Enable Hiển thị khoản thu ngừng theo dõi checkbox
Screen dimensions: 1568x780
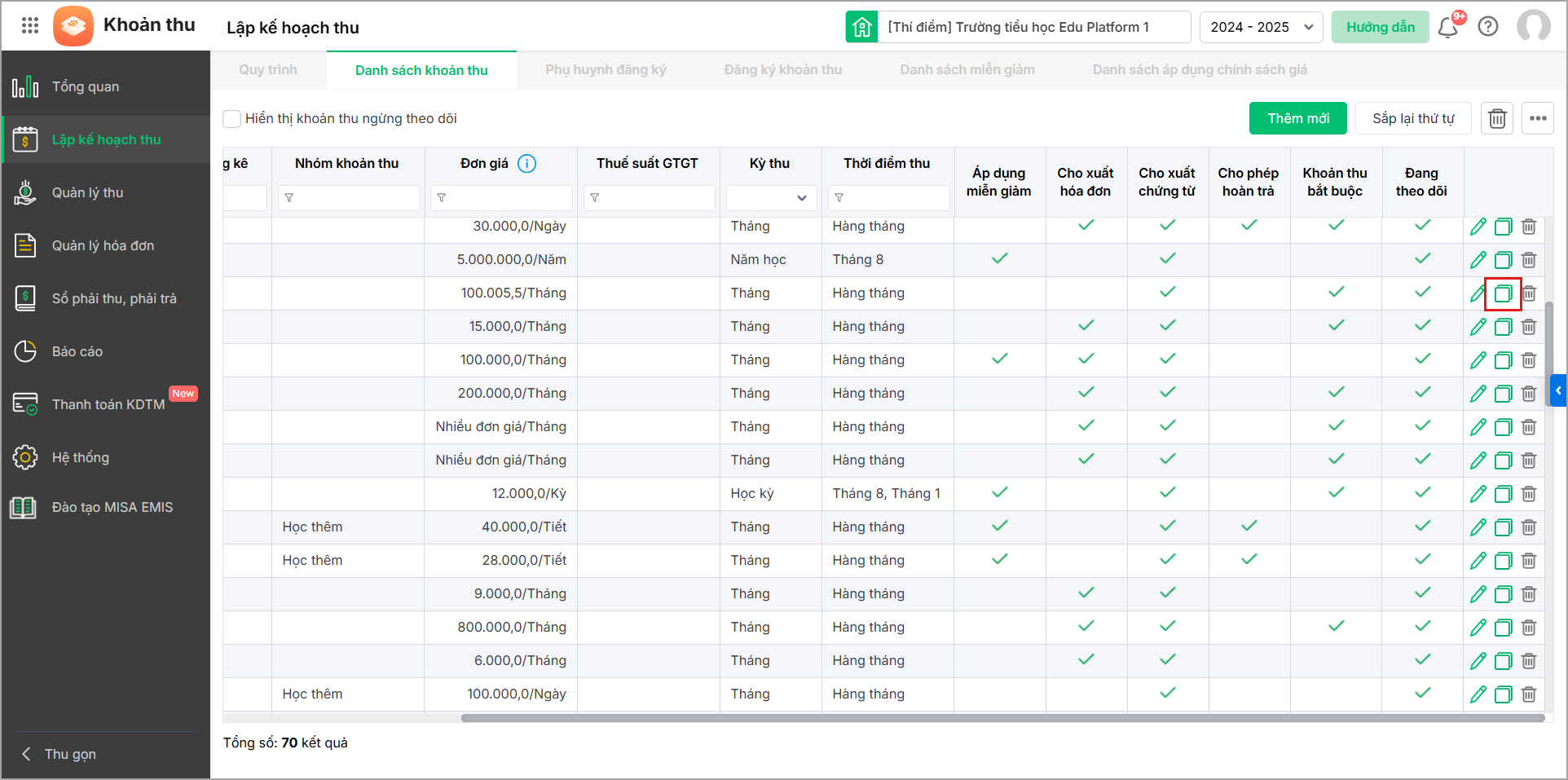(232, 119)
